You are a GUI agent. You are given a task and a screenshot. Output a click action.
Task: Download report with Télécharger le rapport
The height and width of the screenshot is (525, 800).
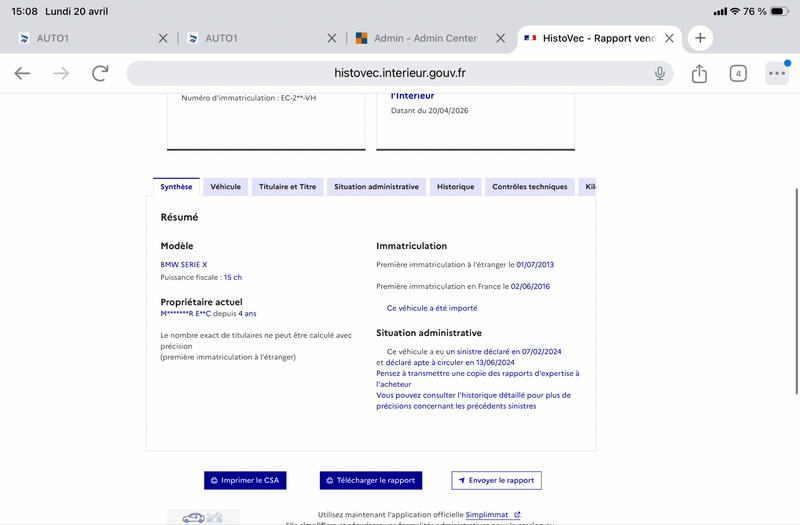point(371,480)
